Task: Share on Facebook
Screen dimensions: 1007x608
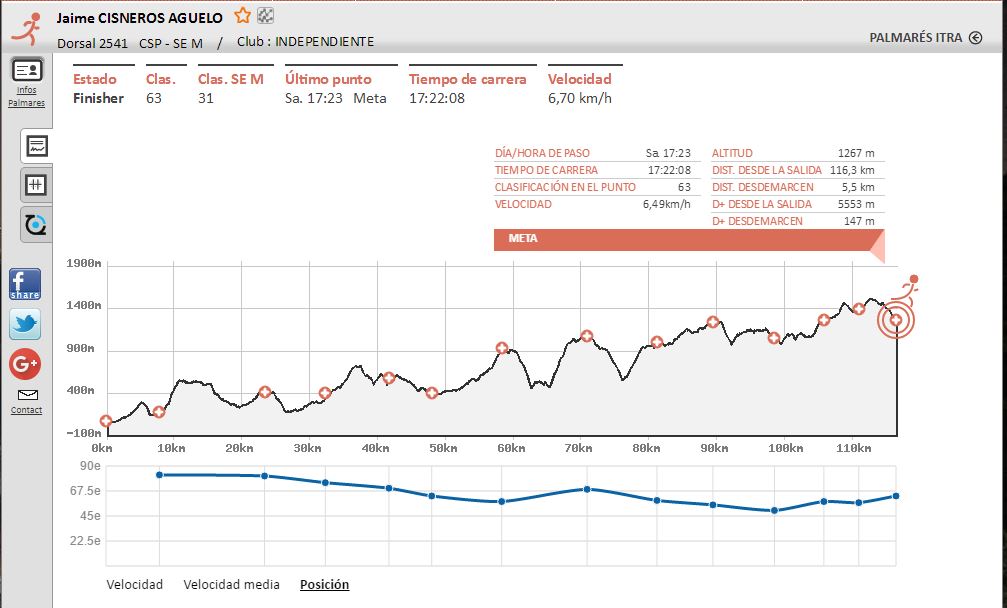Action: (25, 284)
